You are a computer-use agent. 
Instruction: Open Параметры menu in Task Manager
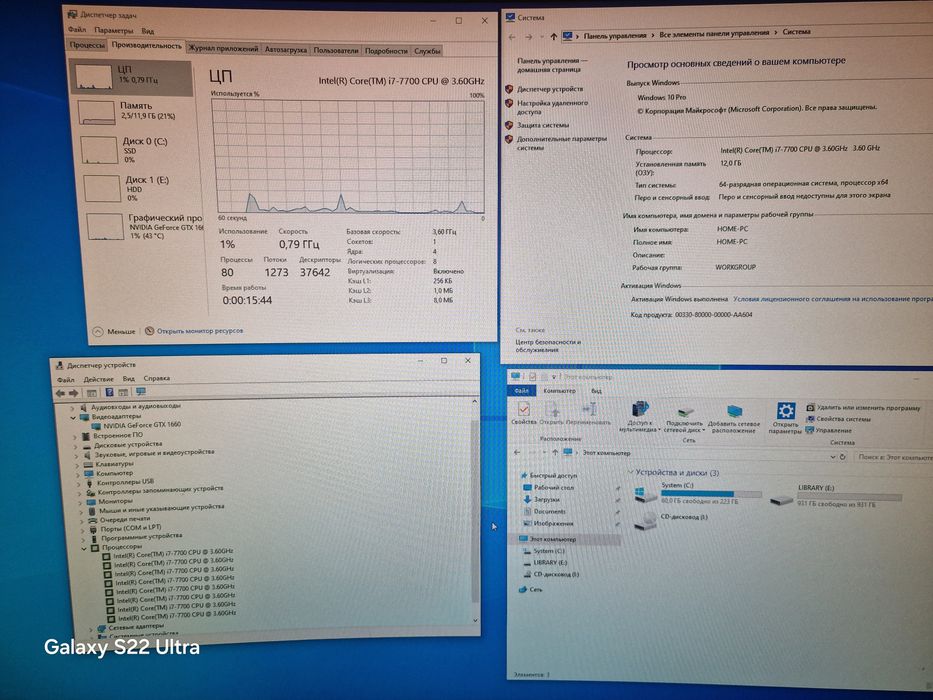tap(114, 30)
